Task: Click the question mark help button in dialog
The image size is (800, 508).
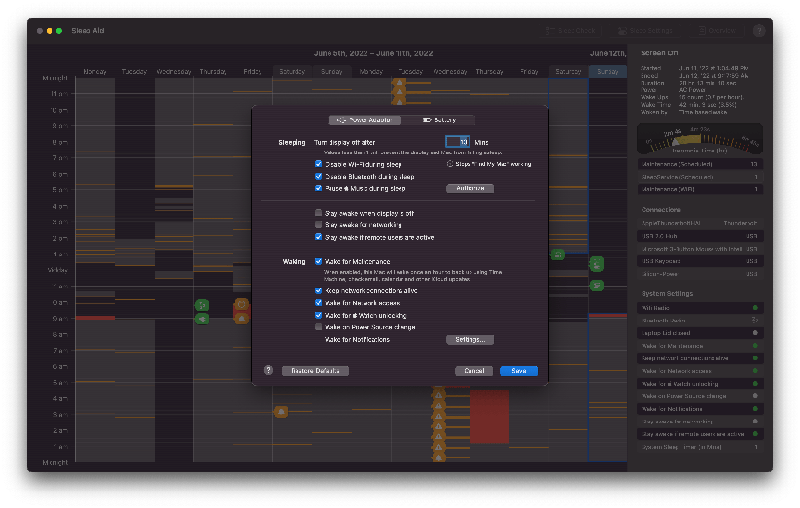Action: [x=268, y=370]
